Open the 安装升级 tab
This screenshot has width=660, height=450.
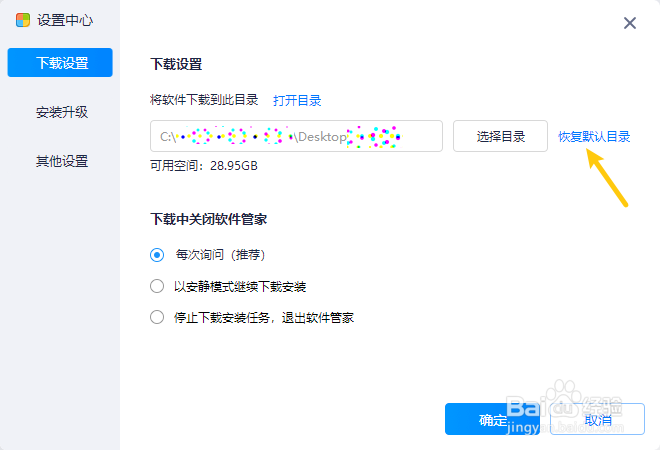point(60,112)
